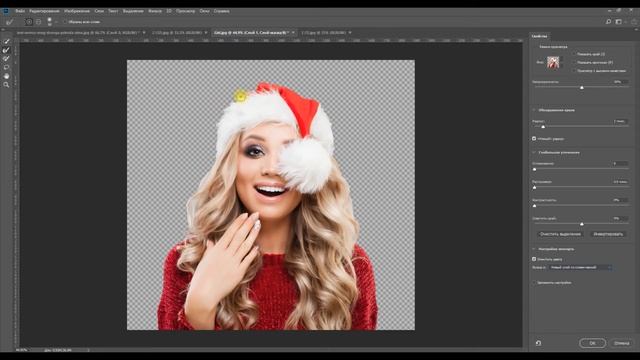
Task: Select the Quick Selection tool
Action: point(7,41)
